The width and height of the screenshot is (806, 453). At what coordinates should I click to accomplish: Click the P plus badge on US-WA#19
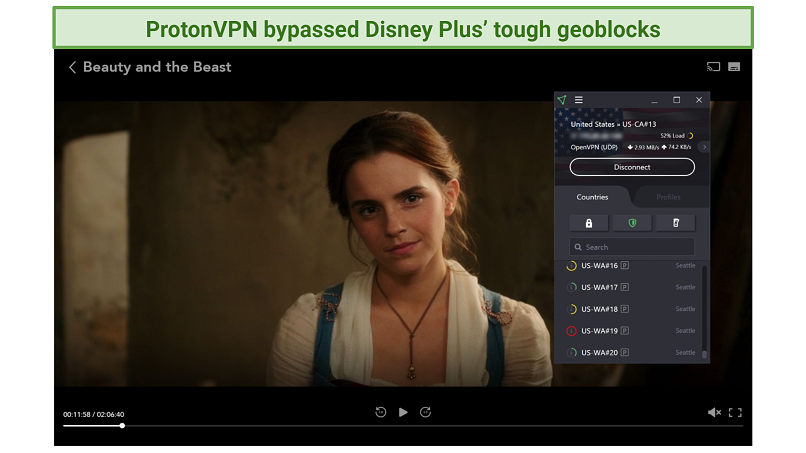coord(625,331)
